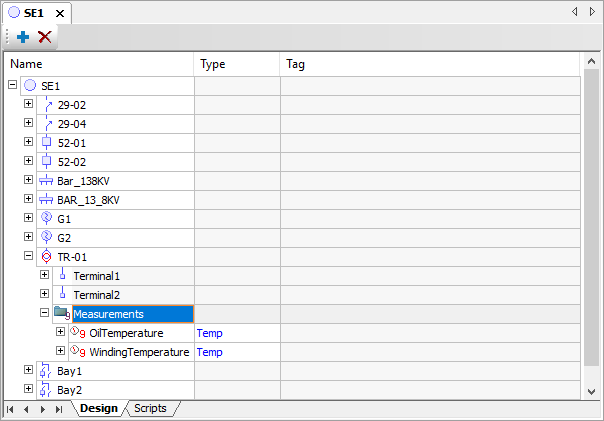Click the vertical scrollbar down arrow
Screen dimensions: 604x421
(590, 391)
